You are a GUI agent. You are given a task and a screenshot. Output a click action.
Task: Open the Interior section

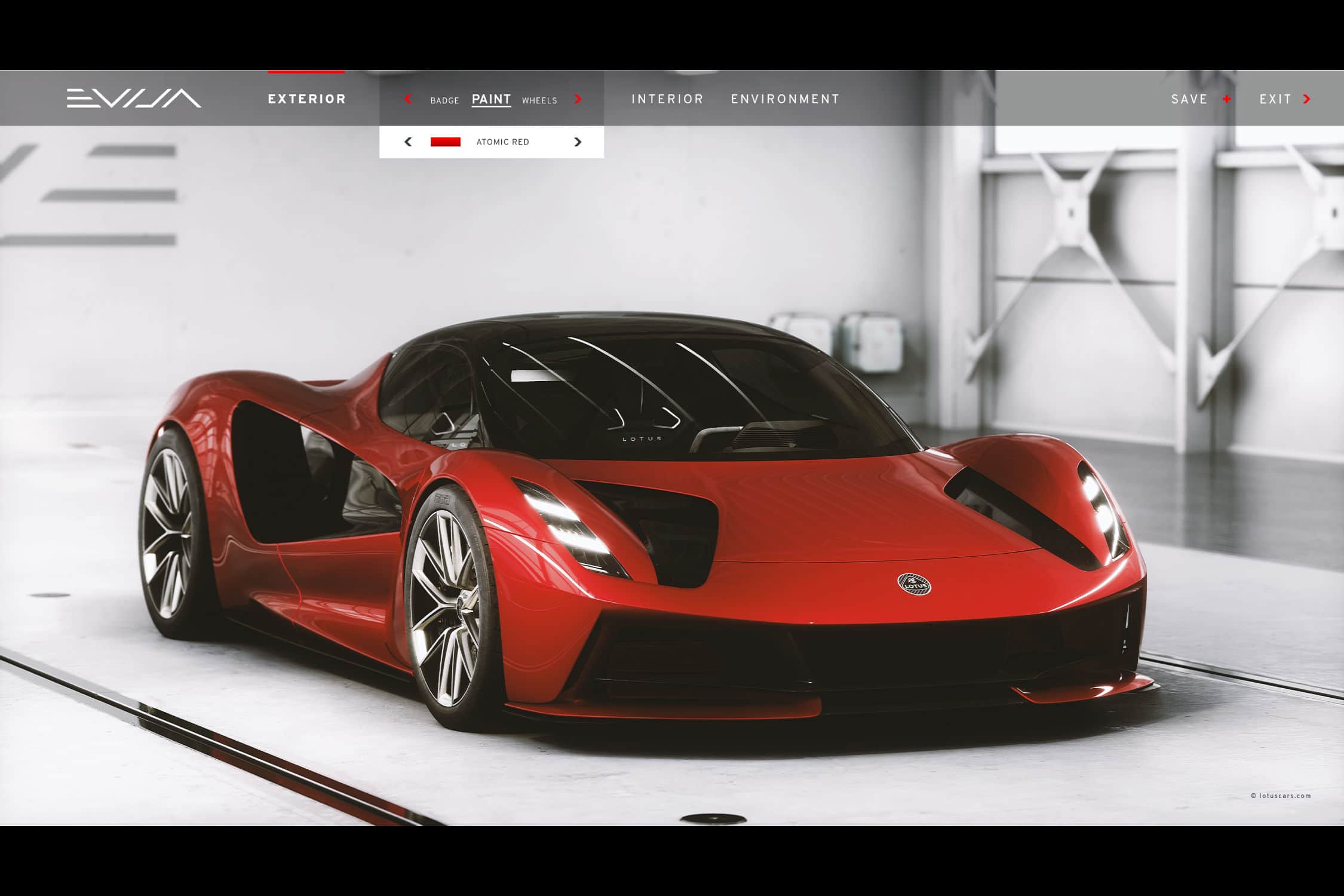coord(668,99)
